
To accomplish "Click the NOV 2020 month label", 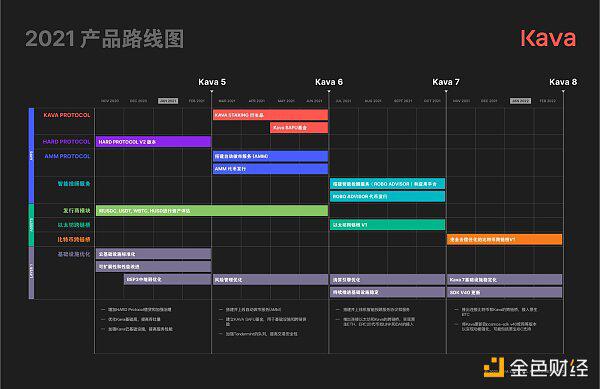I will coord(110,101).
